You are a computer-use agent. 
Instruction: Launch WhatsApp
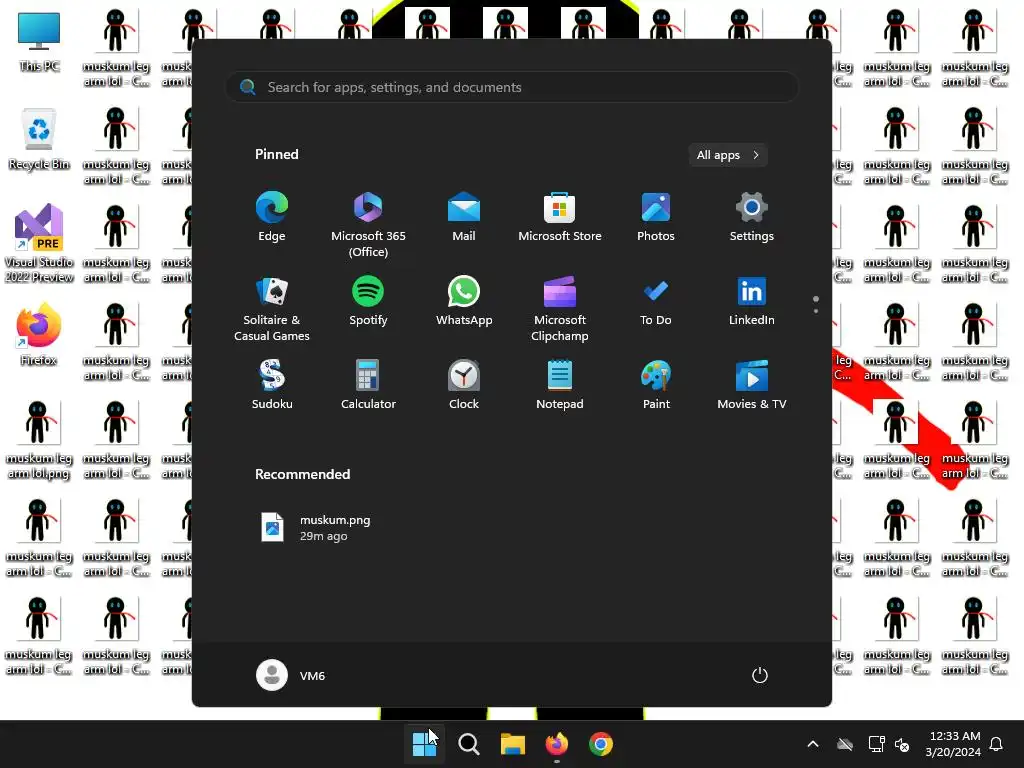464,301
